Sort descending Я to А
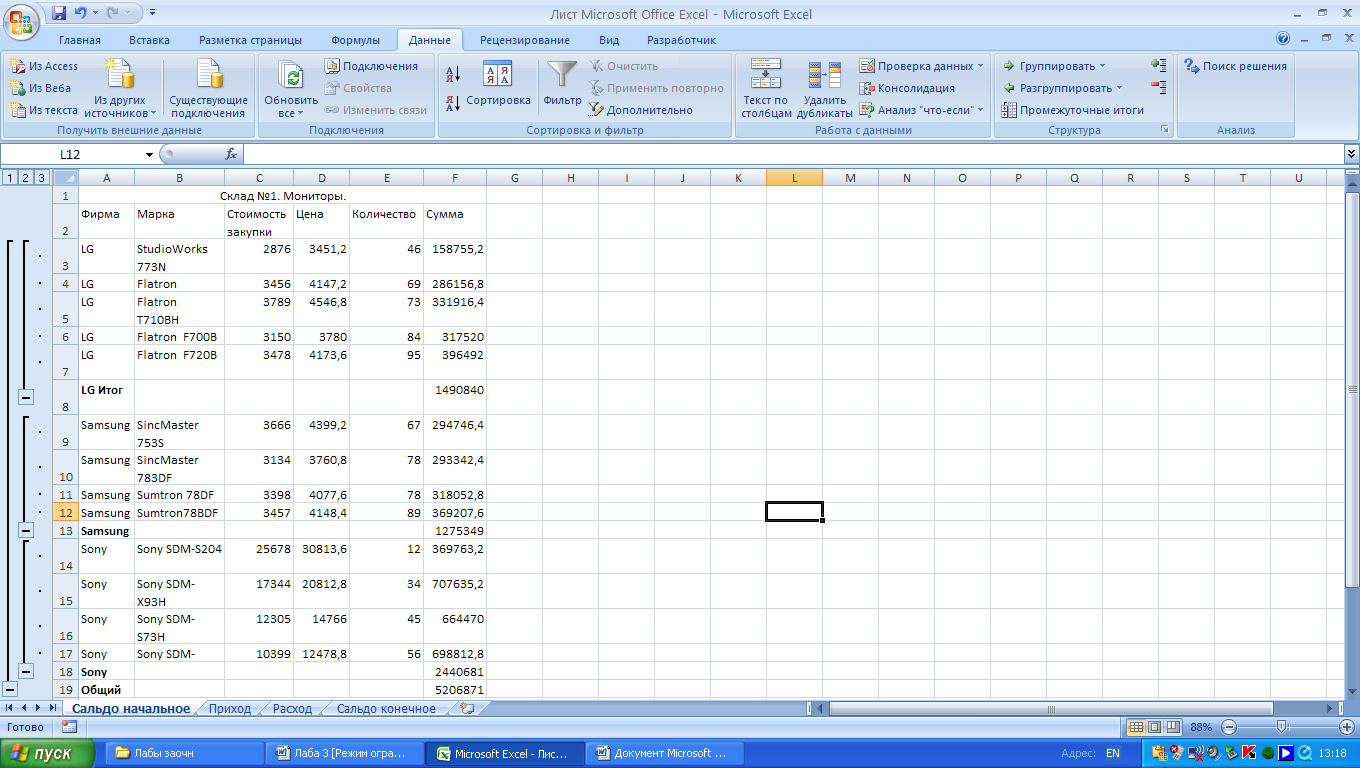1360x768 pixels. pyautogui.click(x=452, y=102)
